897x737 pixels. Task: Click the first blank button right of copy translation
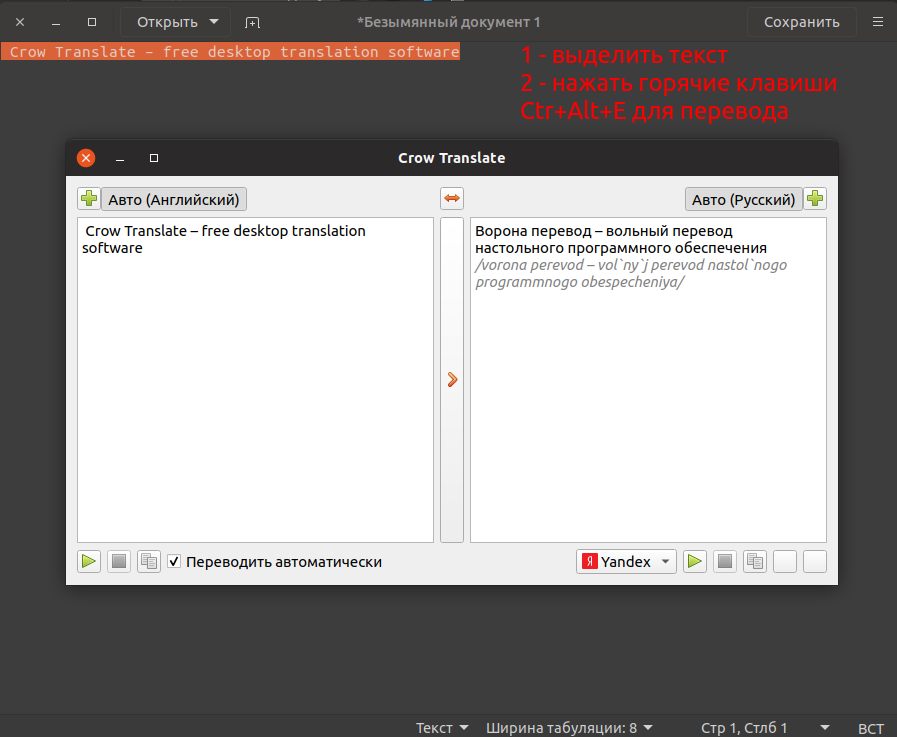pyautogui.click(x=785, y=561)
